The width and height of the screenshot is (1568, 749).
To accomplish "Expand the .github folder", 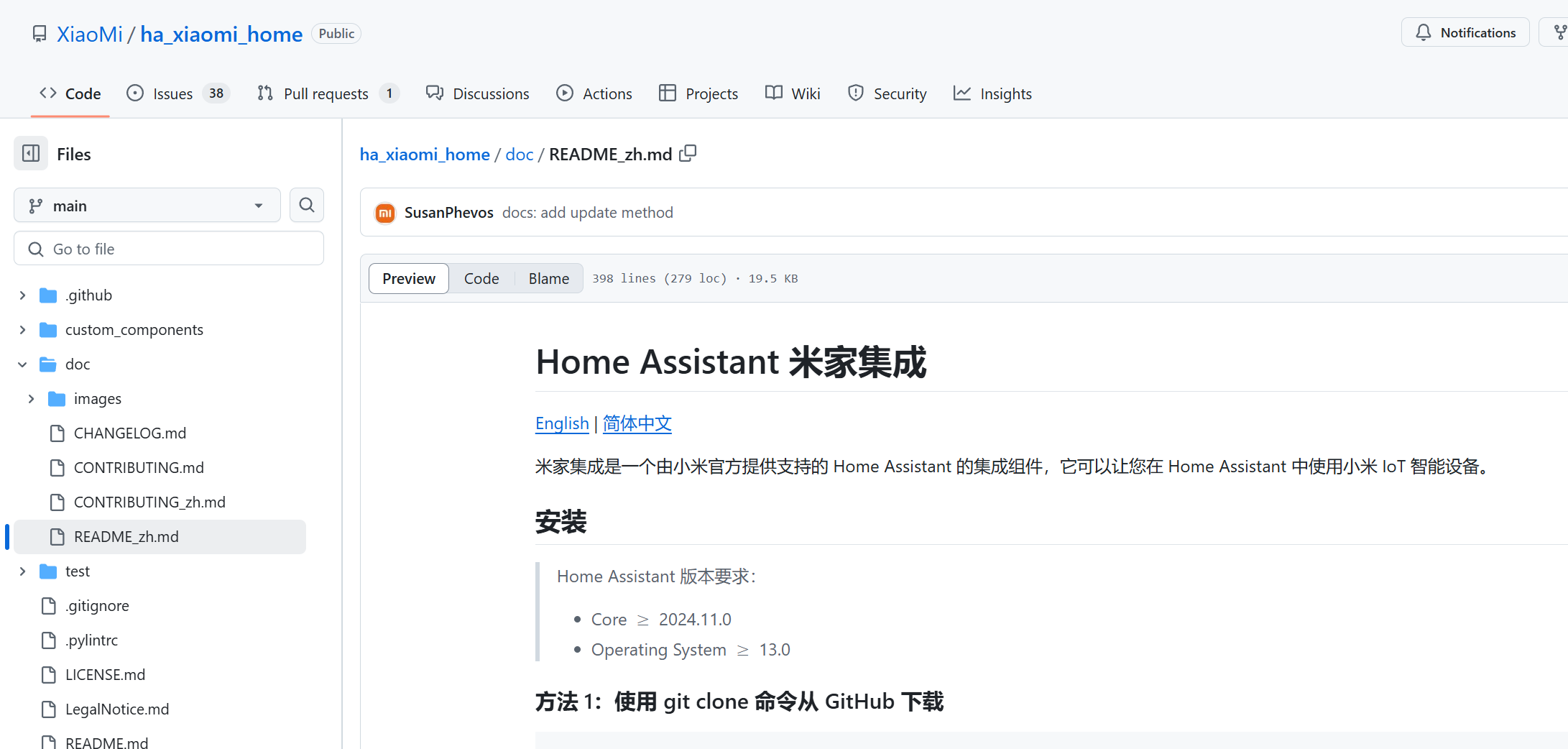I will click(22, 295).
